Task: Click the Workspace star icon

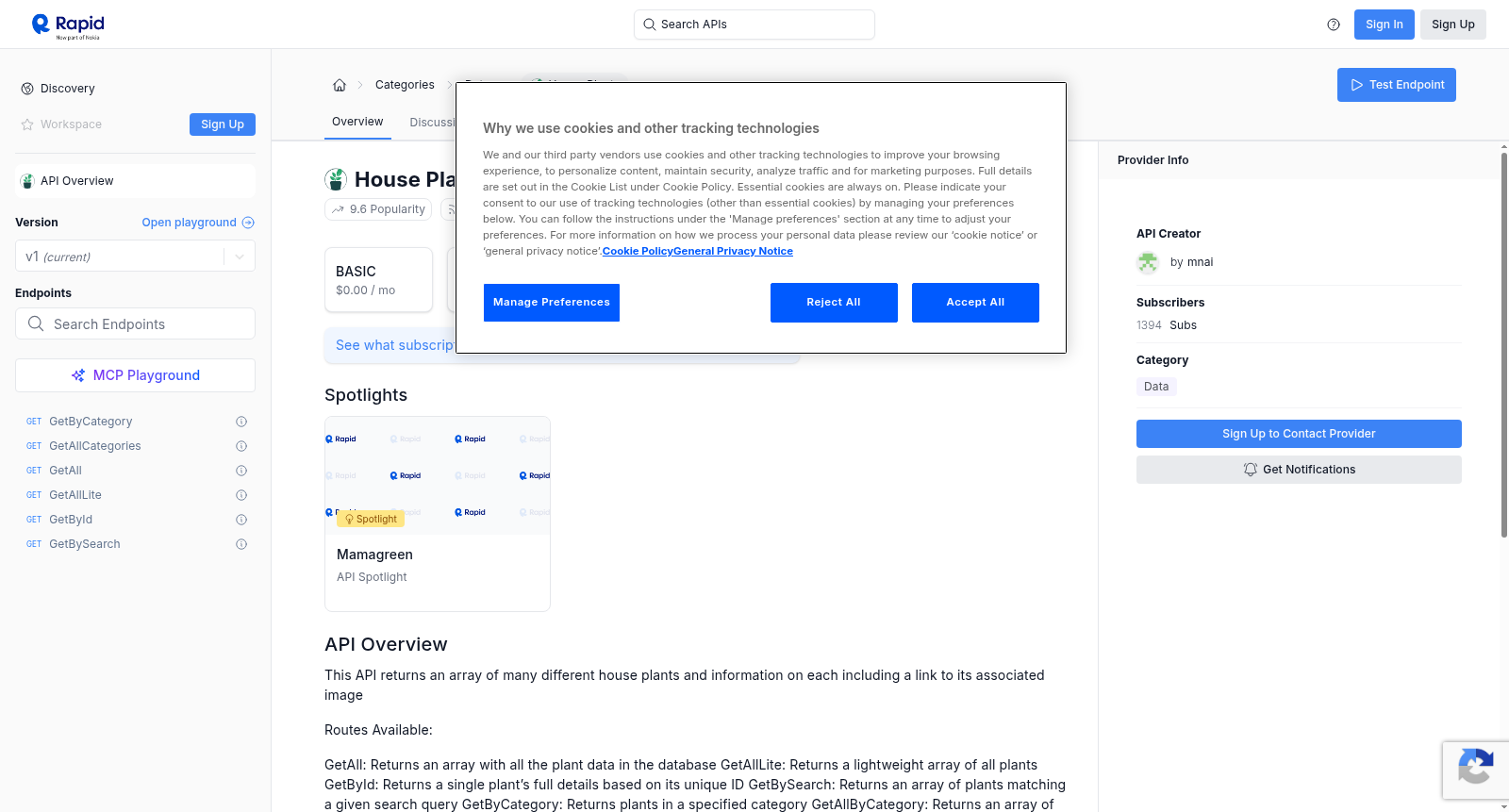Action: point(27,124)
